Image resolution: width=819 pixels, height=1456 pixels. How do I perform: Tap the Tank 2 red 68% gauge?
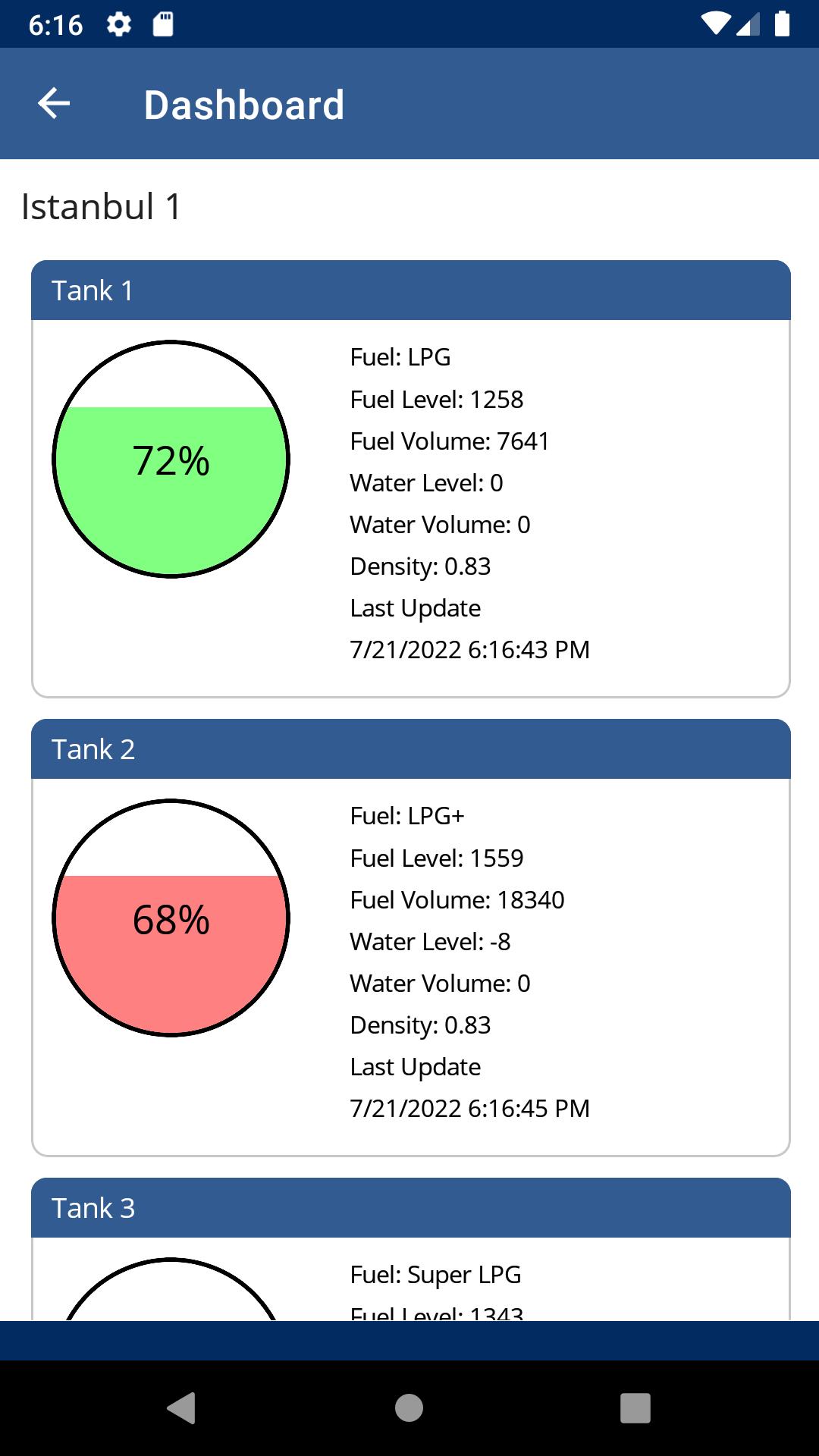[171, 918]
